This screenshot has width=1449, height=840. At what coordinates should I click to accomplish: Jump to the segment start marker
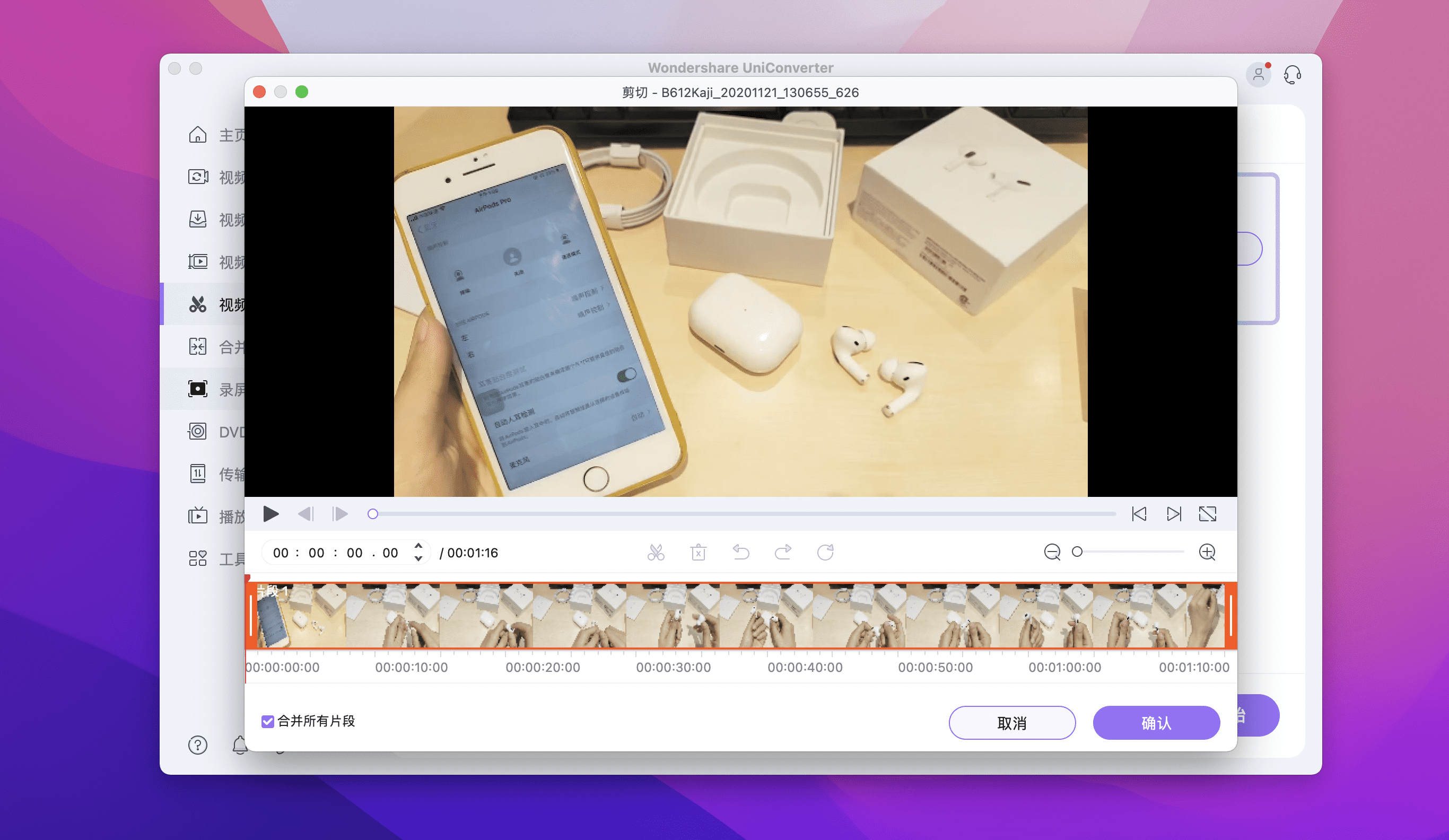pyautogui.click(x=1139, y=514)
